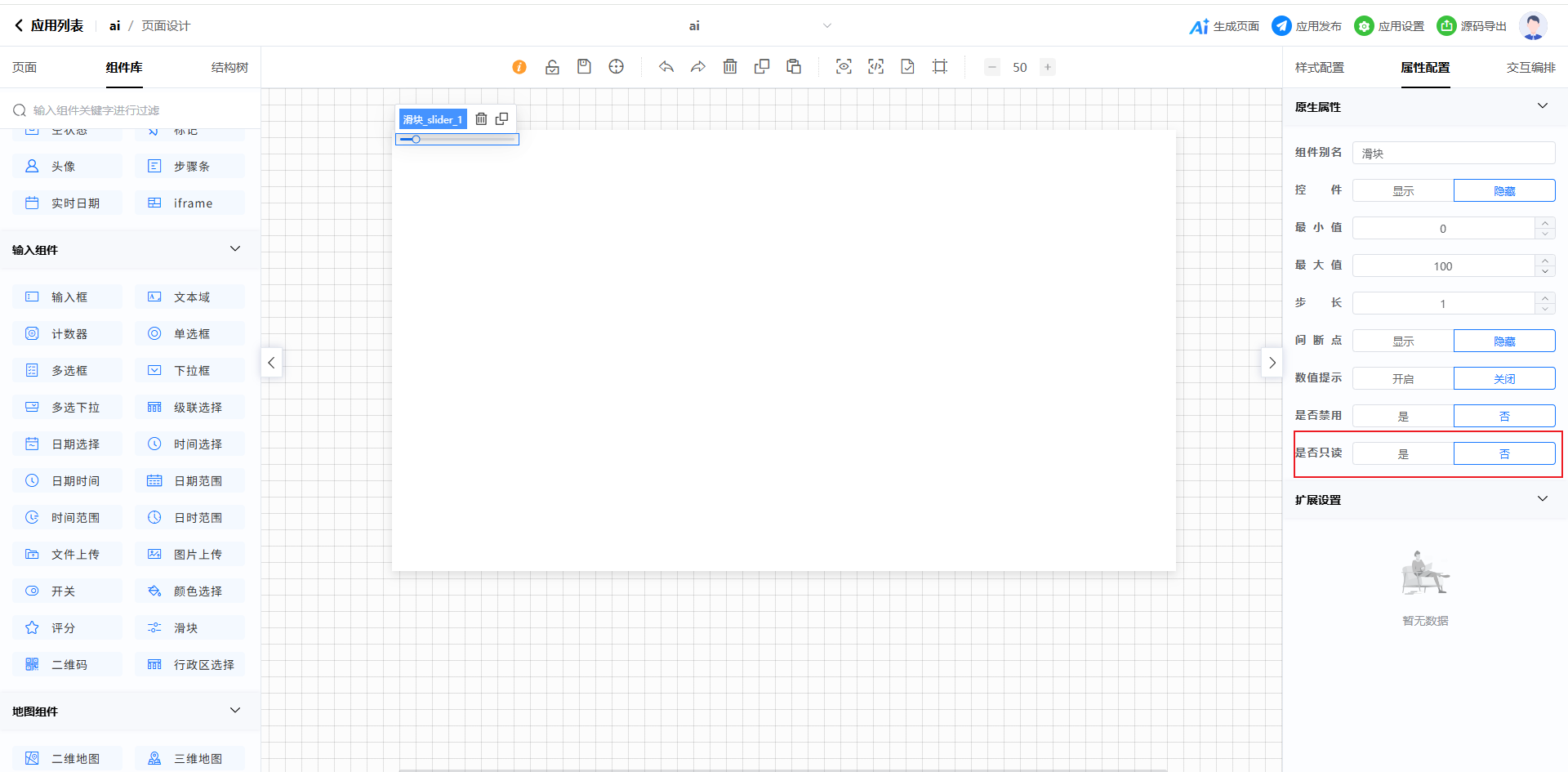Enable 数值提示 with 开启
The height and width of the screenshot is (772, 1568).
click(x=1403, y=378)
